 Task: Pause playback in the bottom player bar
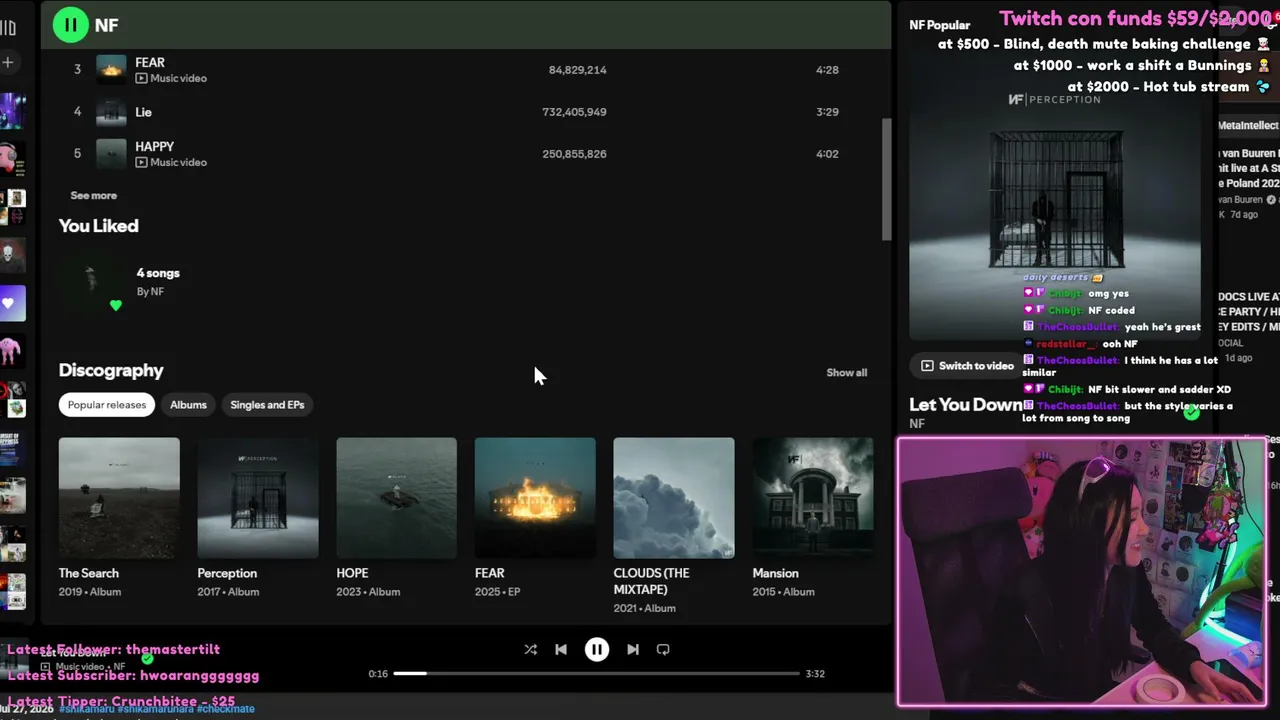point(597,649)
